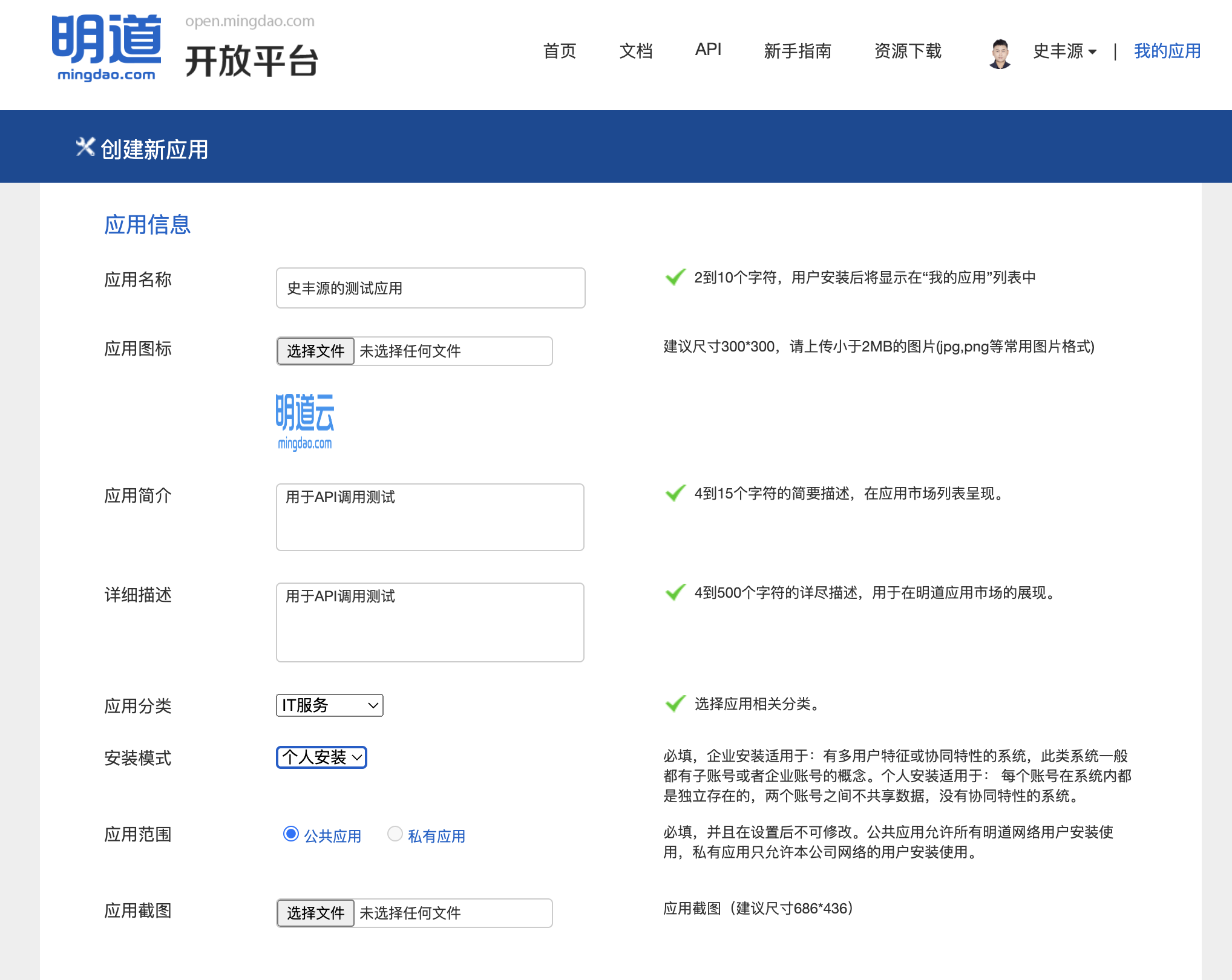Open the 安装模式 个人安装 dropdown
The image size is (1232, 980).
tap(321, 757)
